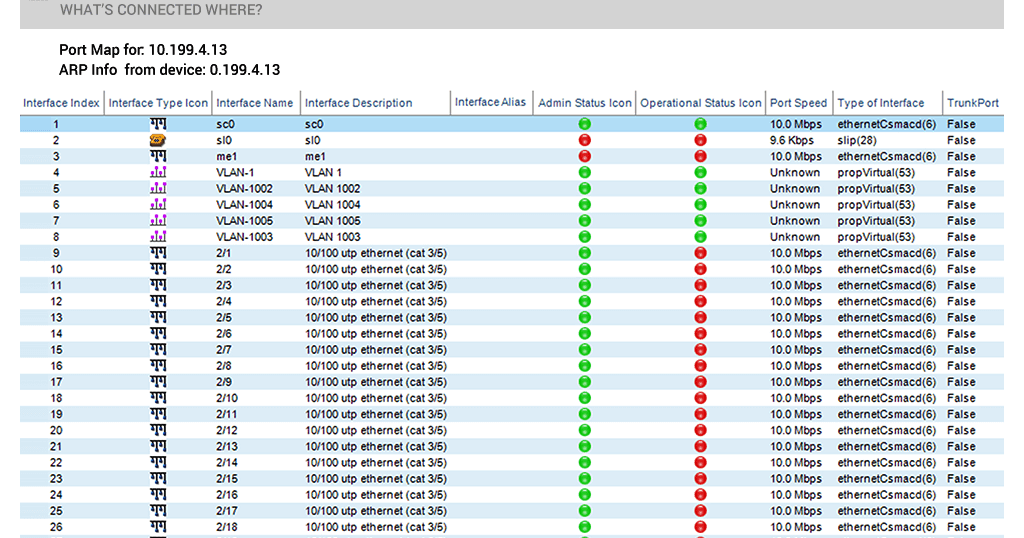This screenshot has height=538, width=1024.
Task: Select the TrunkPort 'False' cell for sc0
Action: coord(961,124)
